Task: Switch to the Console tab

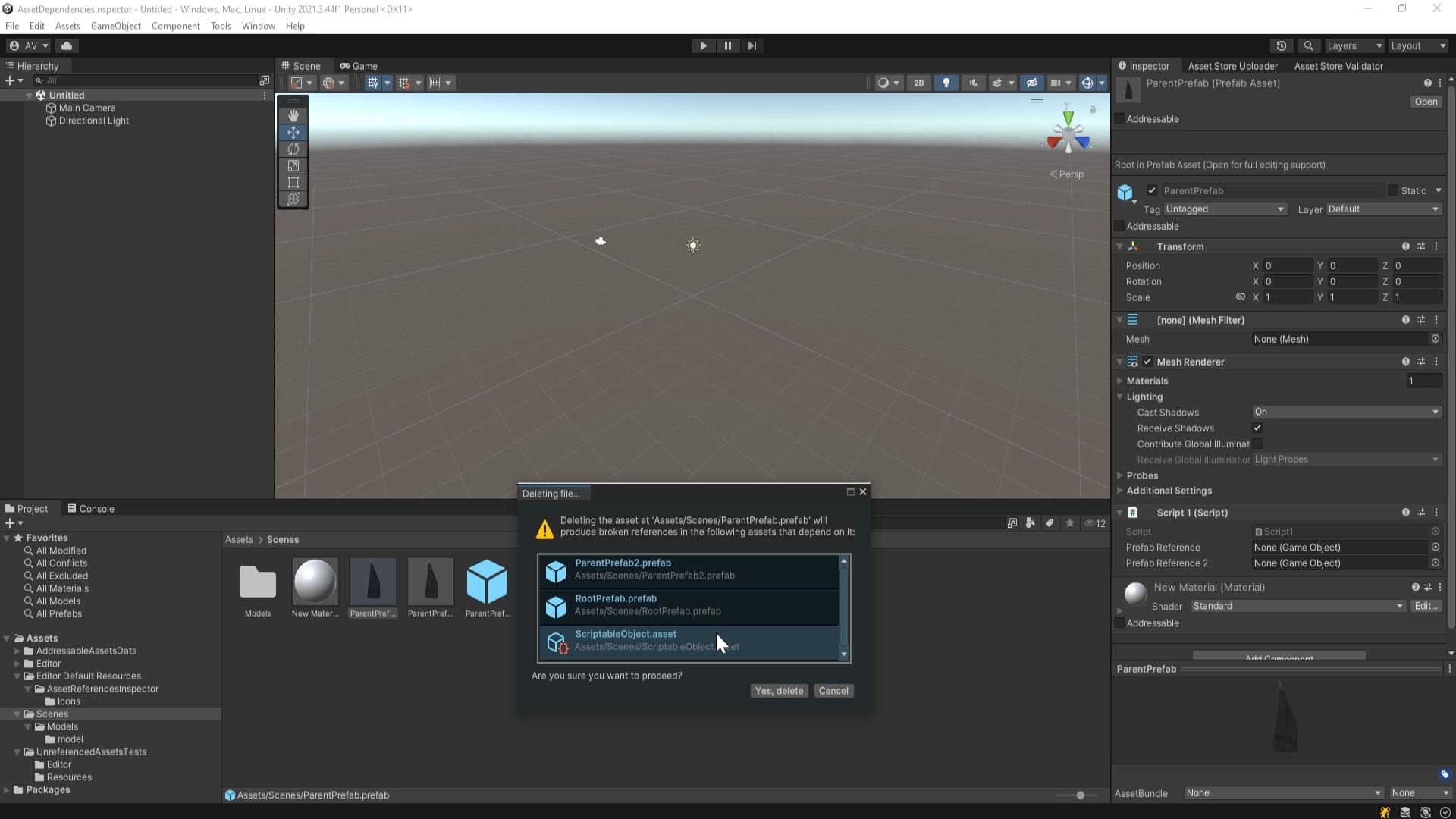Action: 91,509
